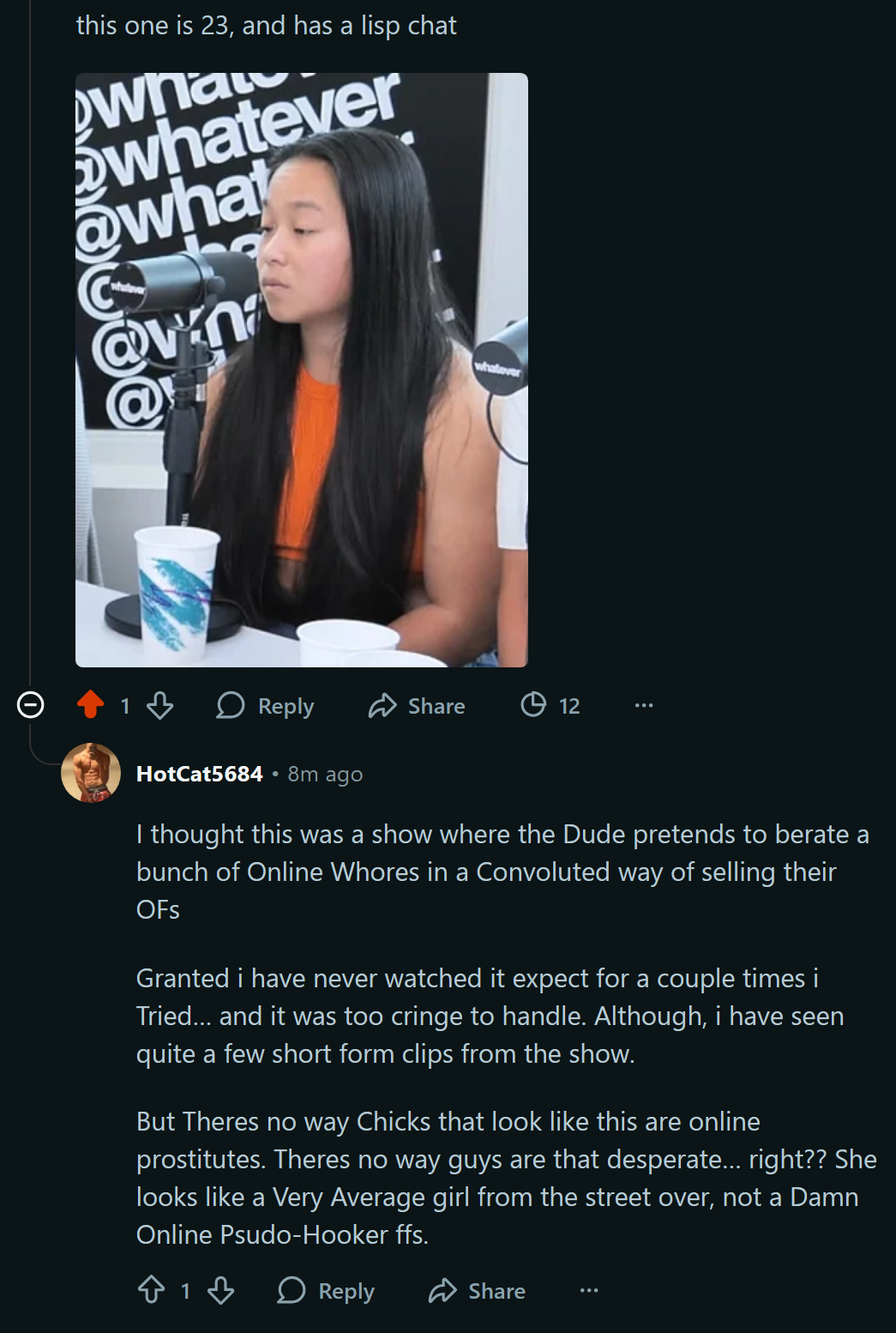896x1333 pixels.
Task: Click the share arrow under HotCat5684's comment
Action: [x=442, y=1290]
